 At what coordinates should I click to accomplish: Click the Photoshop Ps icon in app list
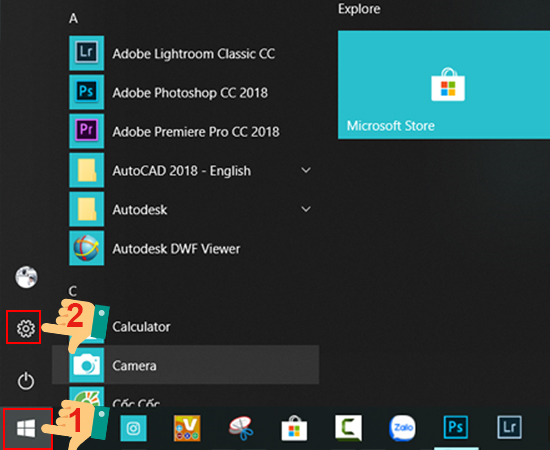tap(87, 92)
